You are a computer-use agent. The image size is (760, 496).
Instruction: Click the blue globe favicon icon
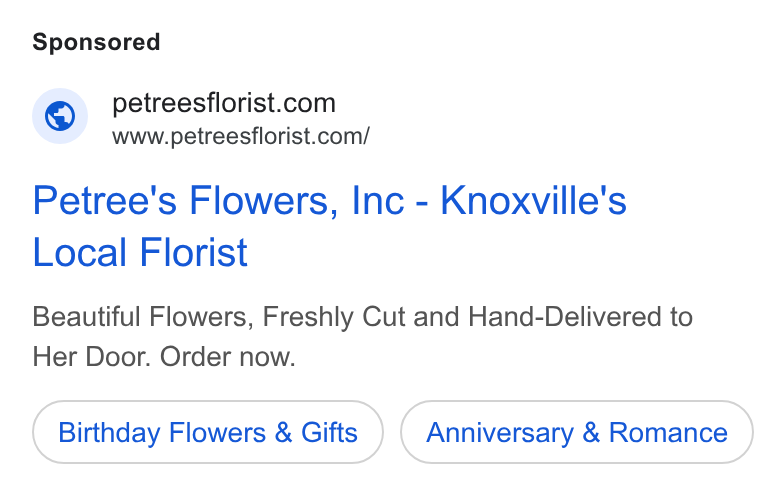click(x=60, y=116)
